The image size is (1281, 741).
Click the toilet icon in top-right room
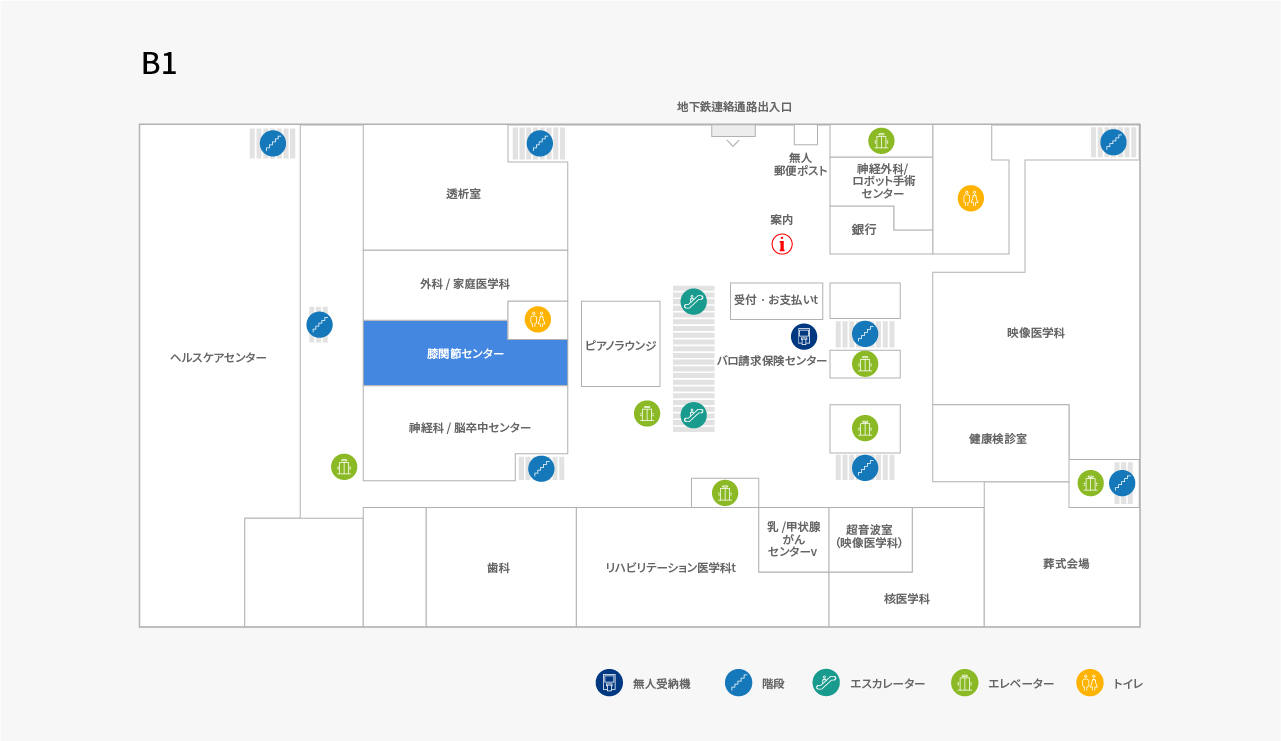971,198
